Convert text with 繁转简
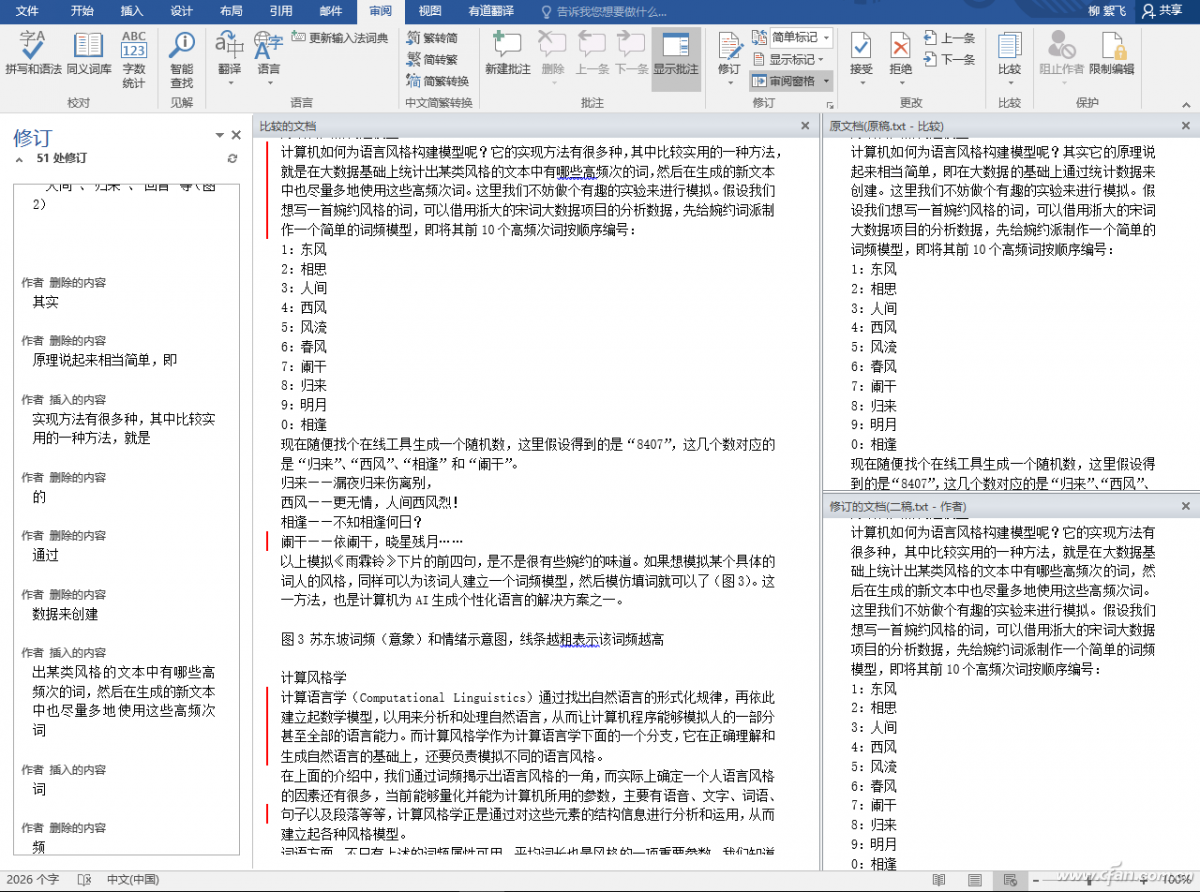Screen dimensions: 1200x892 [x=432, y=38]
